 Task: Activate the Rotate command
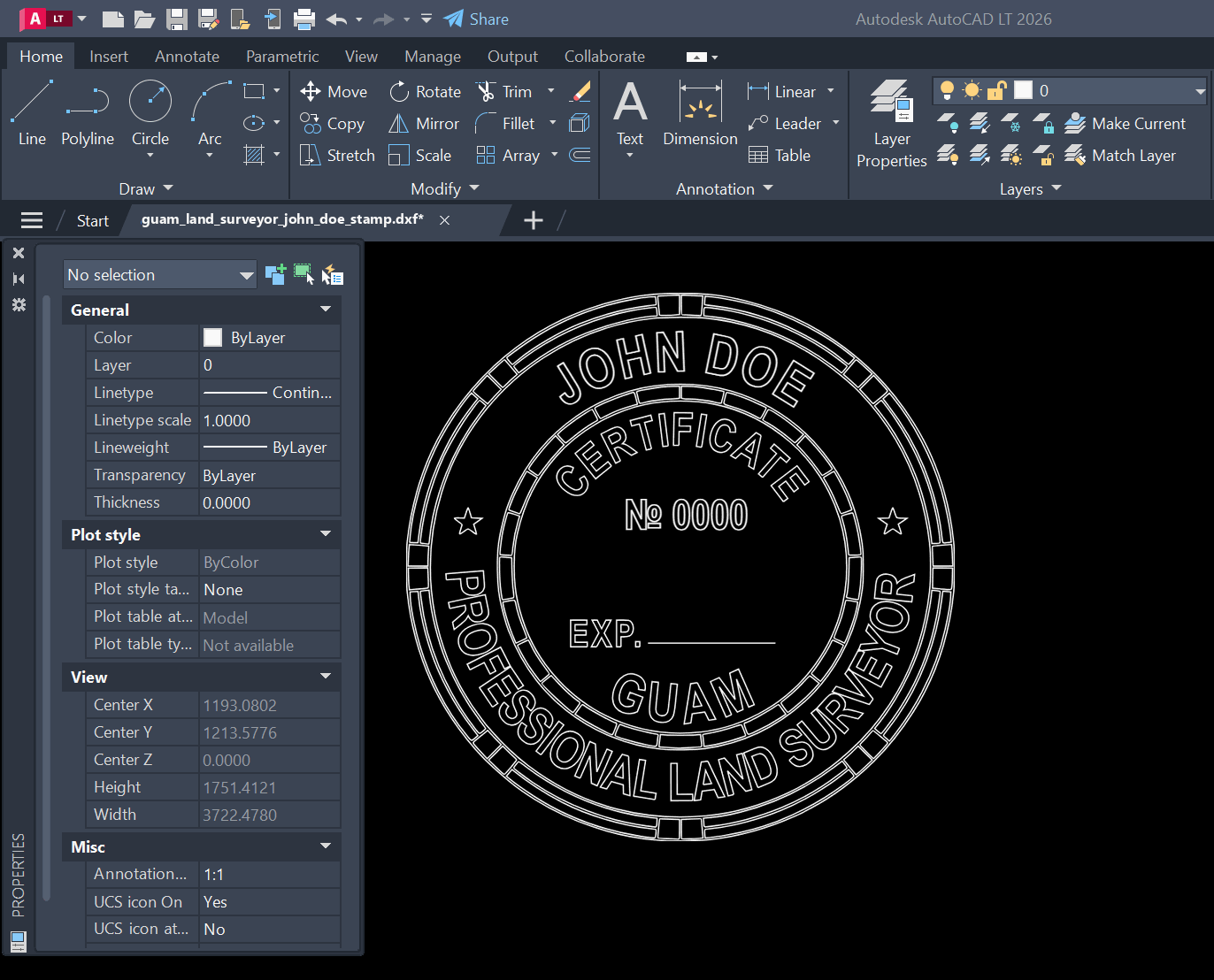click(x=425, y=91)
